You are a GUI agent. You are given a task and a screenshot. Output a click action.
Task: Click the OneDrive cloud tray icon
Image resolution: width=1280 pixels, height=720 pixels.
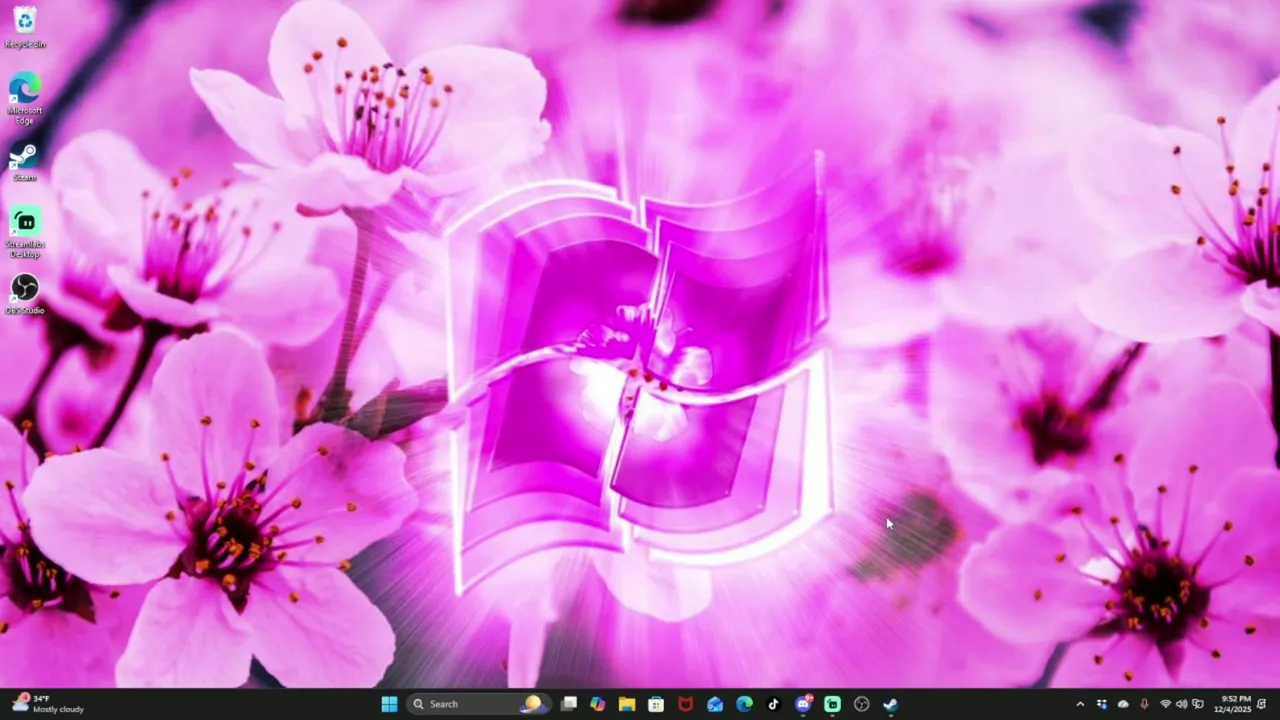click(x=1123, y=704)
